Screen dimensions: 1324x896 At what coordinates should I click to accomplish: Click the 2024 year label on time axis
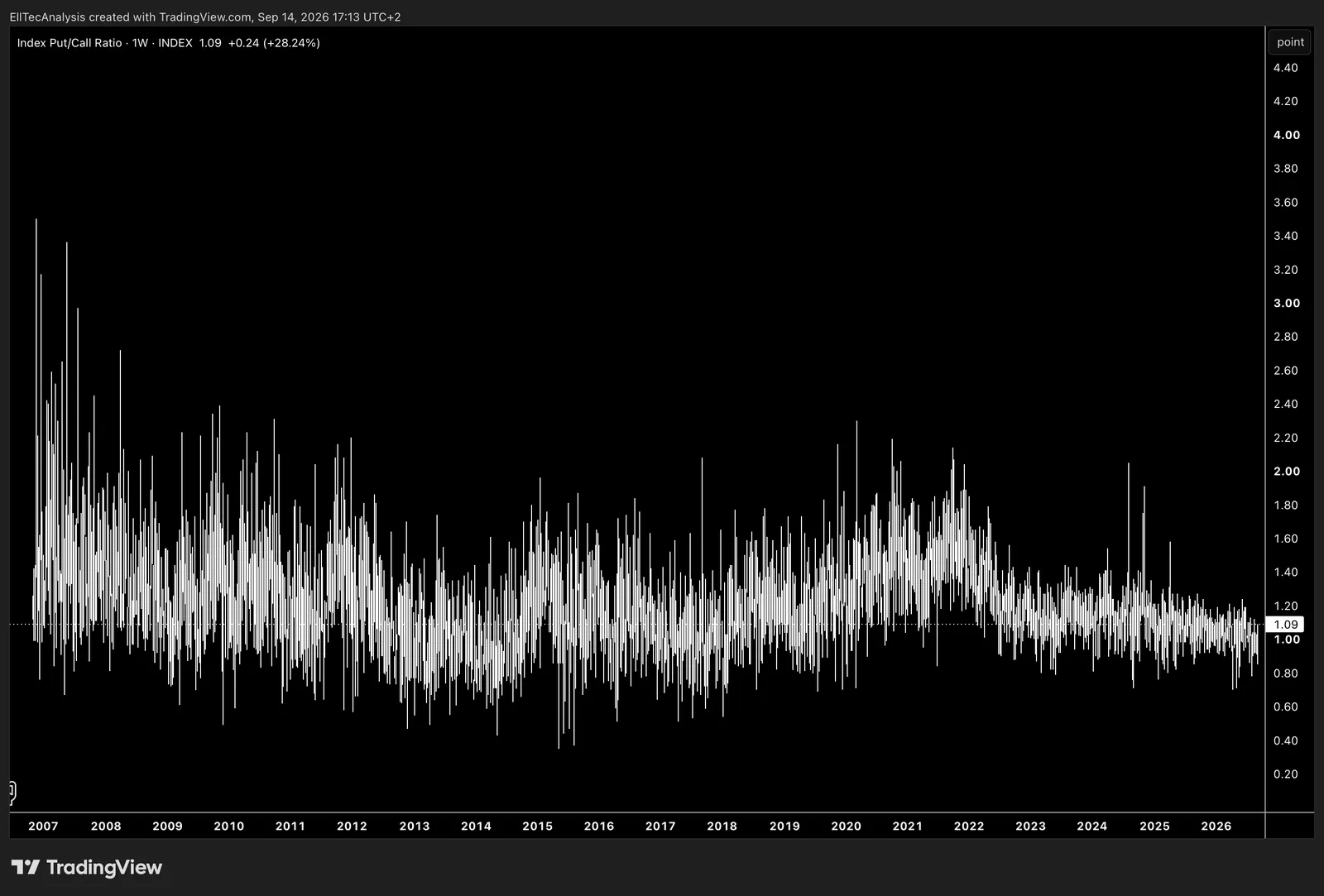pyautogui.click(x=1091, y=826)
